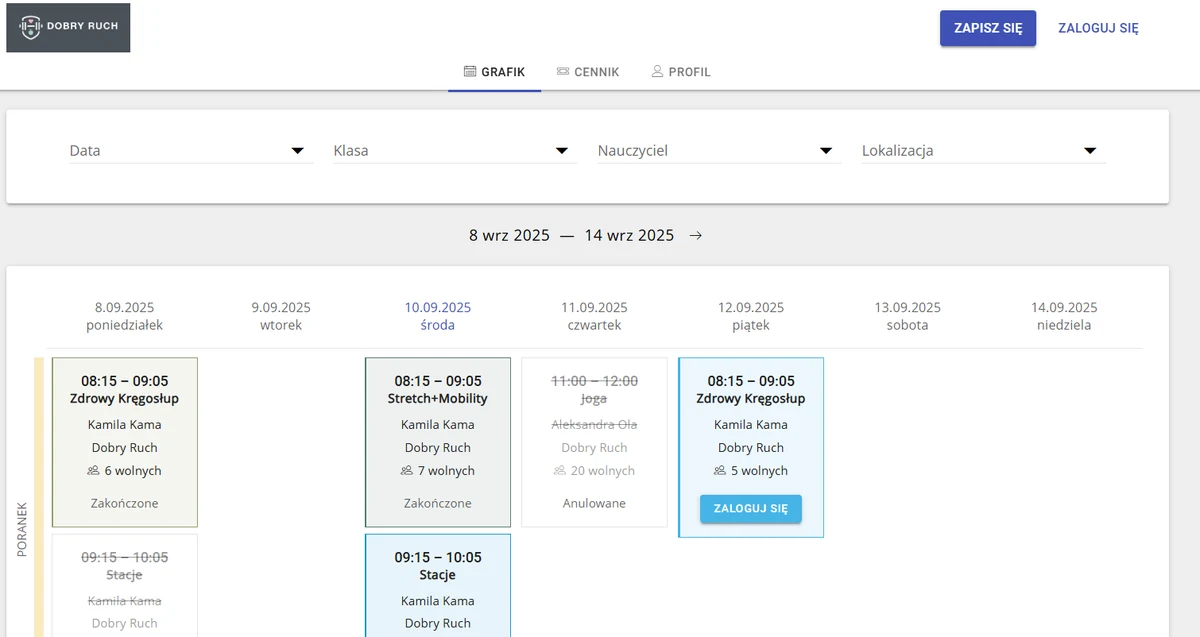Click the "Anulowane" status label
The image size is (1200, 637).
coord(594,503)
